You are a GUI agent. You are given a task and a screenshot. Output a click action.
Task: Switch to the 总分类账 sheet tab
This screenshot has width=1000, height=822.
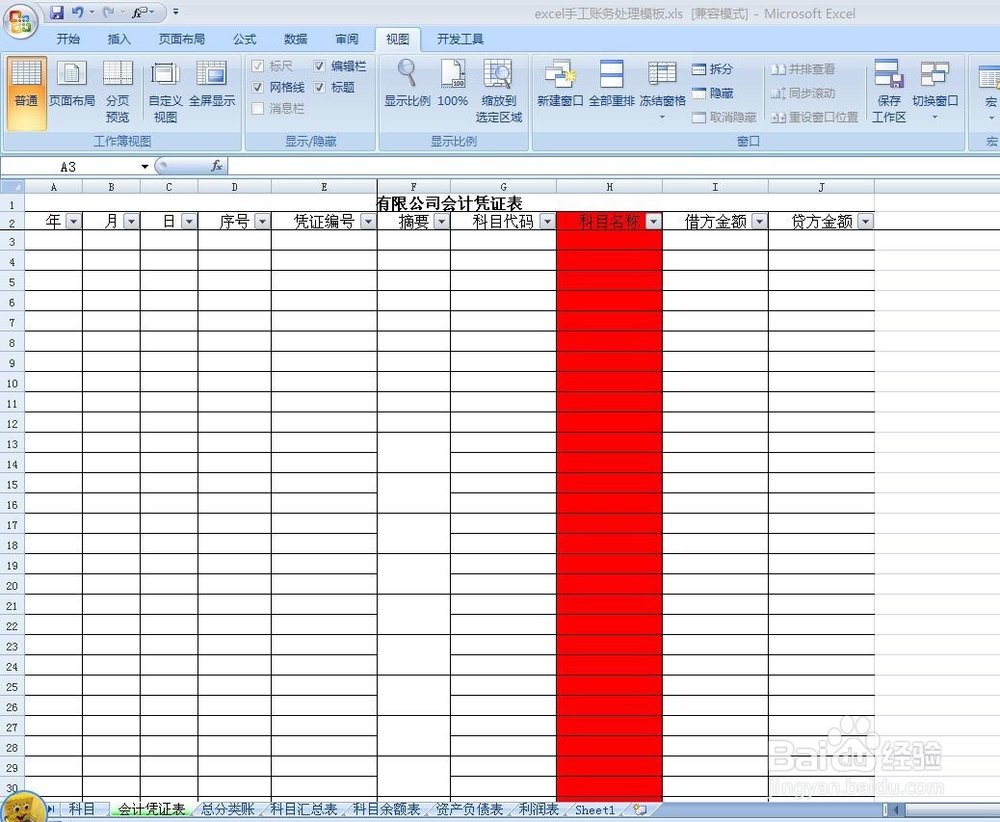tap(228, 809)
